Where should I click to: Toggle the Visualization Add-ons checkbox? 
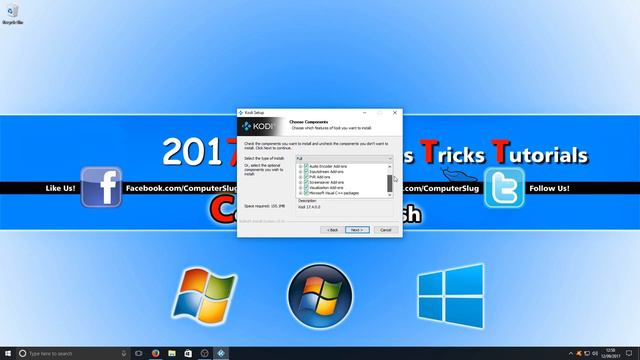[306, 187]
